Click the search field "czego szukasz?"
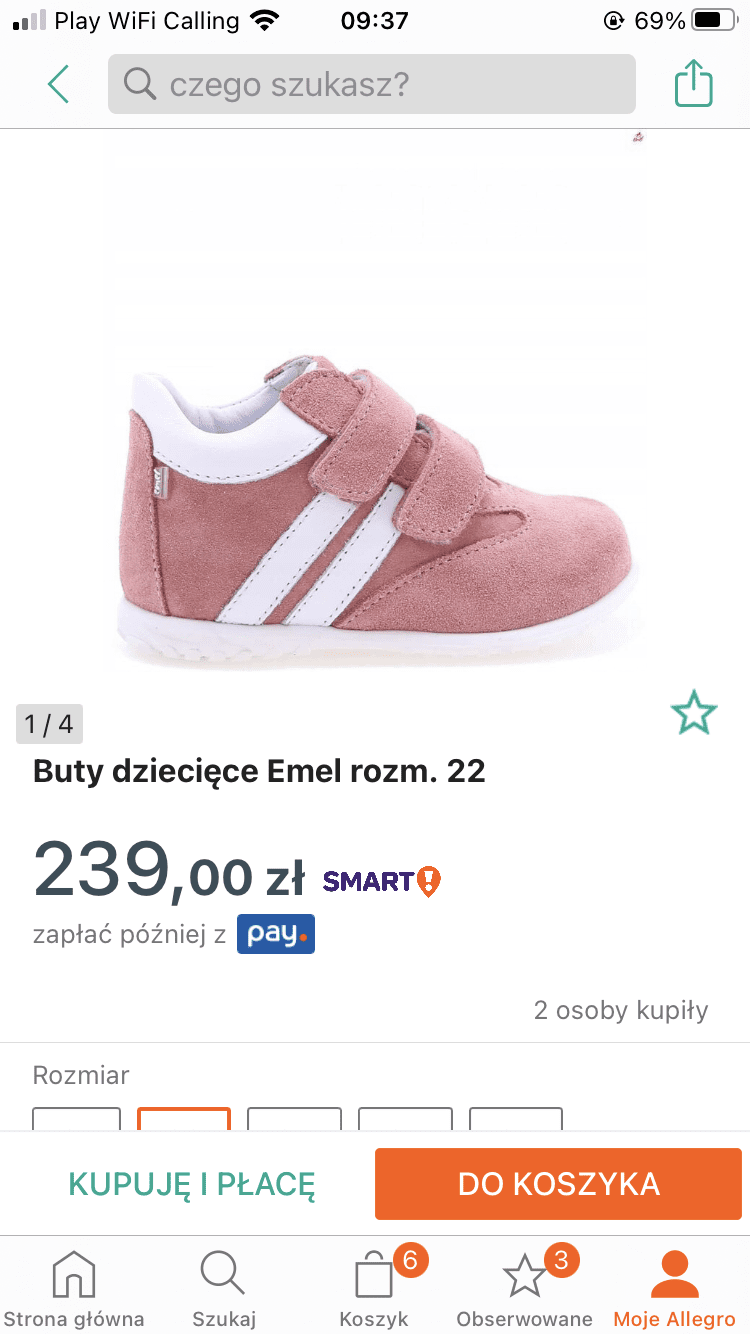The image size is (750, 1334). tap(371, 84)
